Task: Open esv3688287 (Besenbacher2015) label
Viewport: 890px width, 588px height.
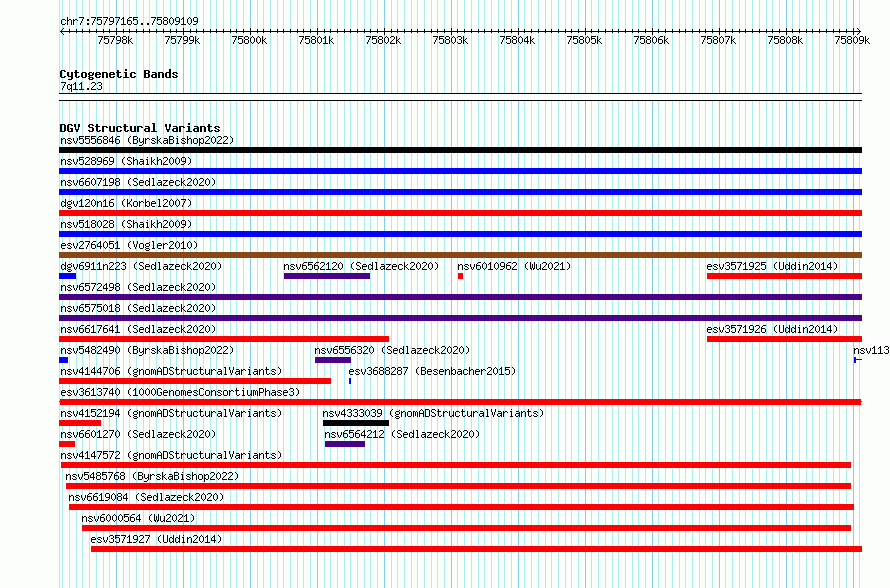Action: click(432, 371)
